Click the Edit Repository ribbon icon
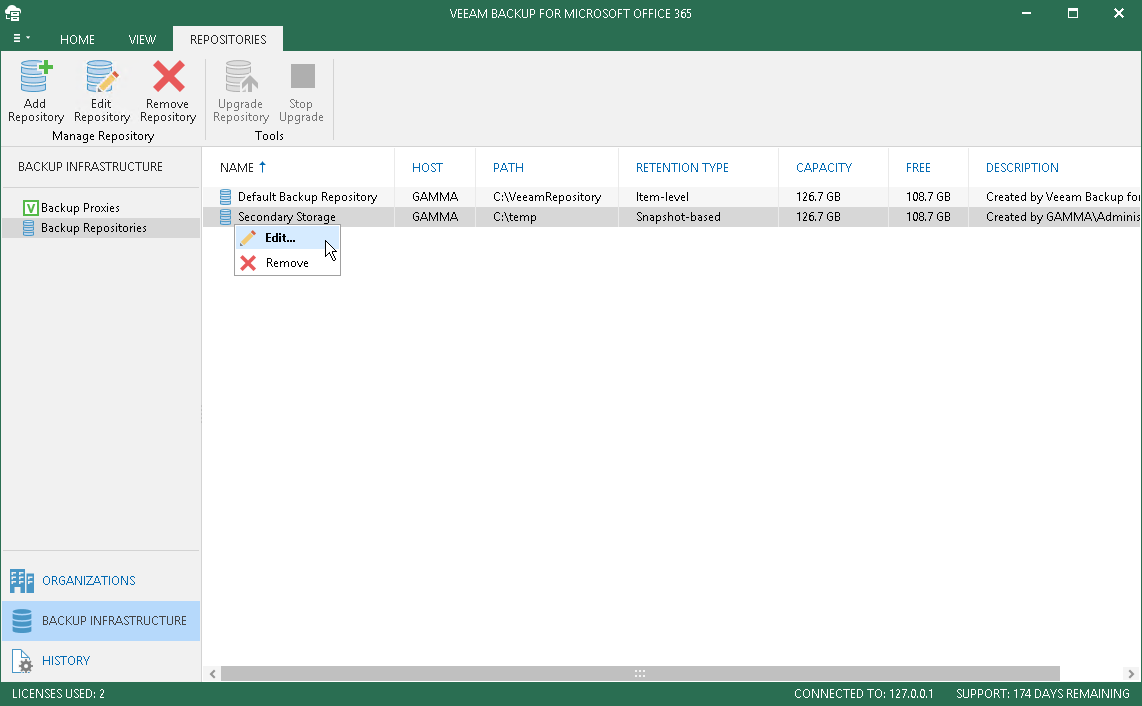The width and height of the screenshot is (1142, 706). tap(101, 77)
